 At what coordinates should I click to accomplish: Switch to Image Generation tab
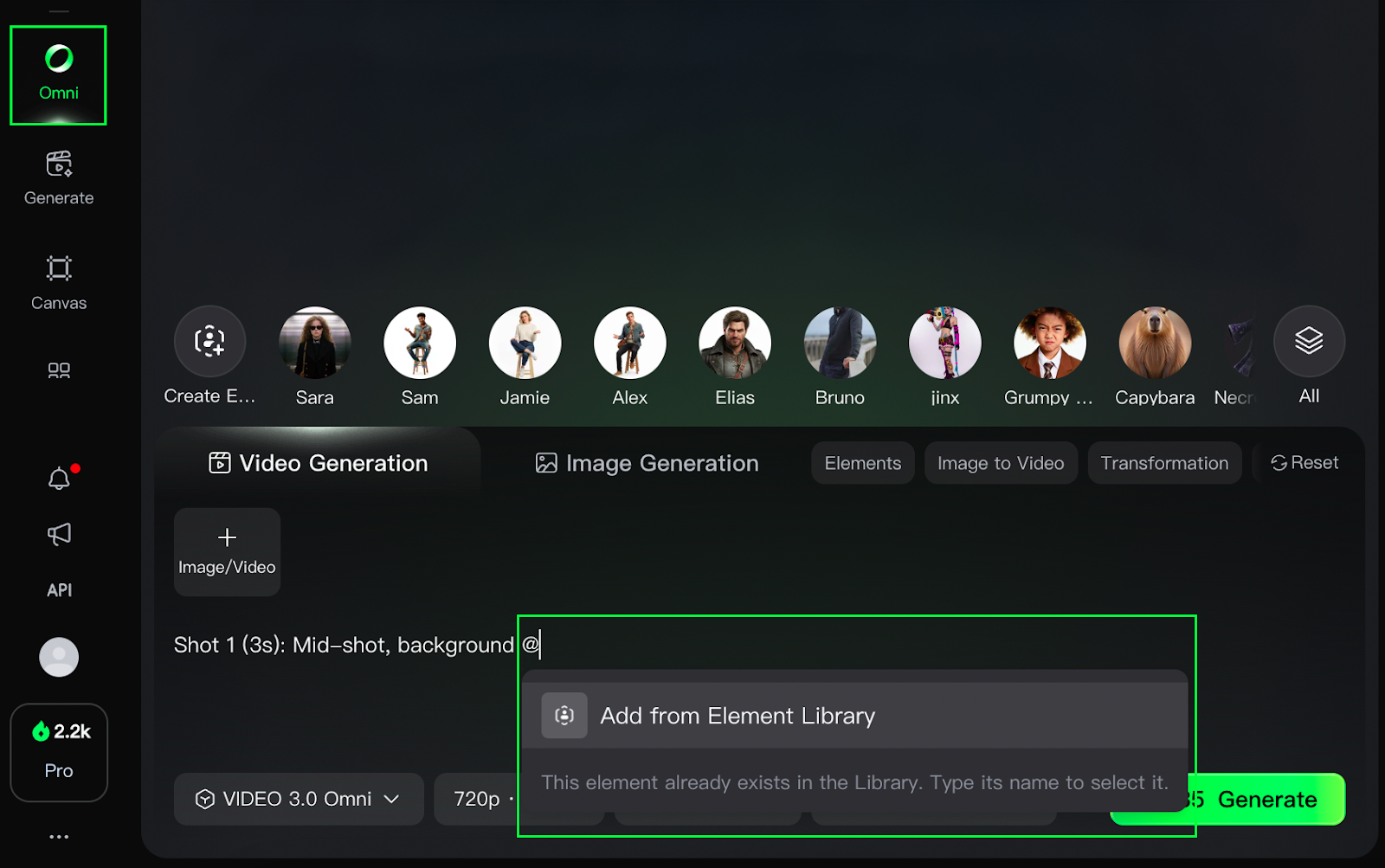[647, 463]
